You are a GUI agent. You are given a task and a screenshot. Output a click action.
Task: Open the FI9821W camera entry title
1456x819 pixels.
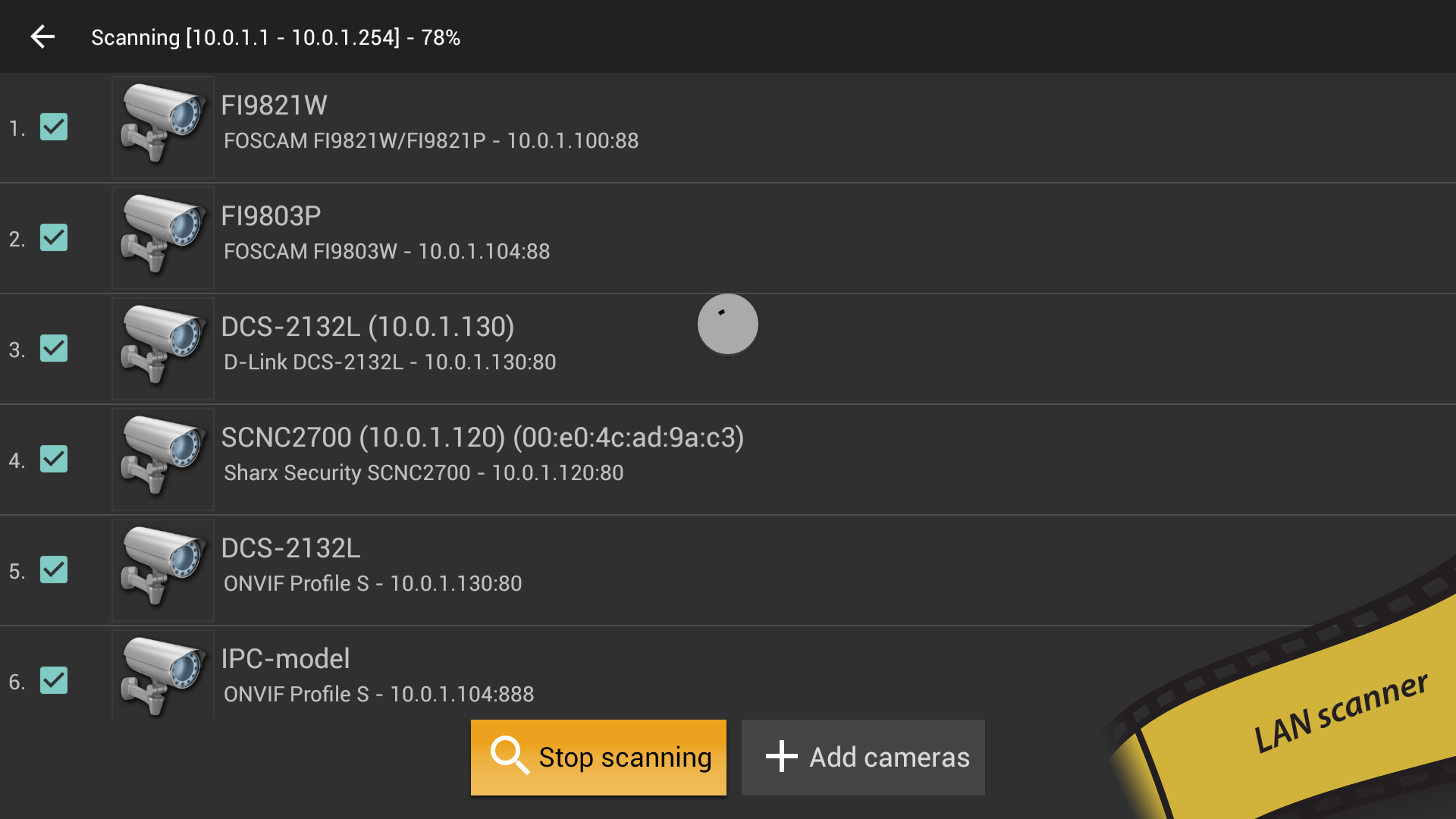(274, 105)
